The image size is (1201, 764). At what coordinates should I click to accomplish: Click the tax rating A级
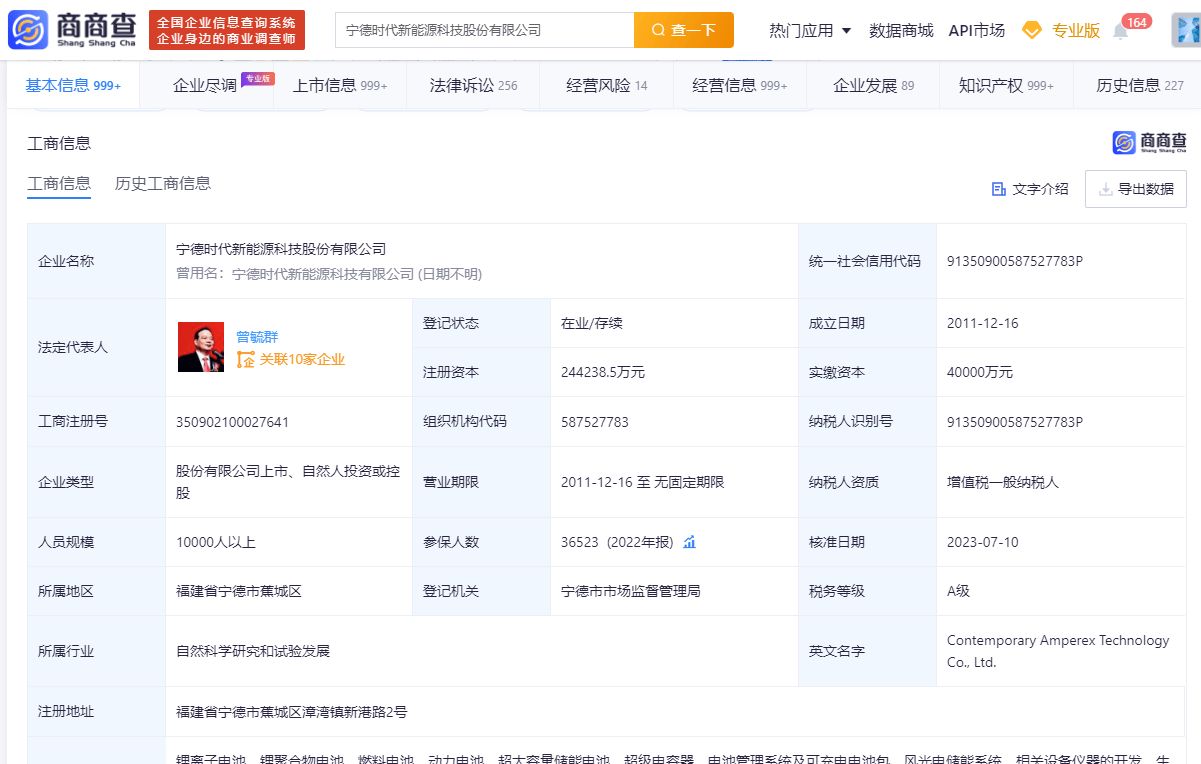(x=959, y=591)
